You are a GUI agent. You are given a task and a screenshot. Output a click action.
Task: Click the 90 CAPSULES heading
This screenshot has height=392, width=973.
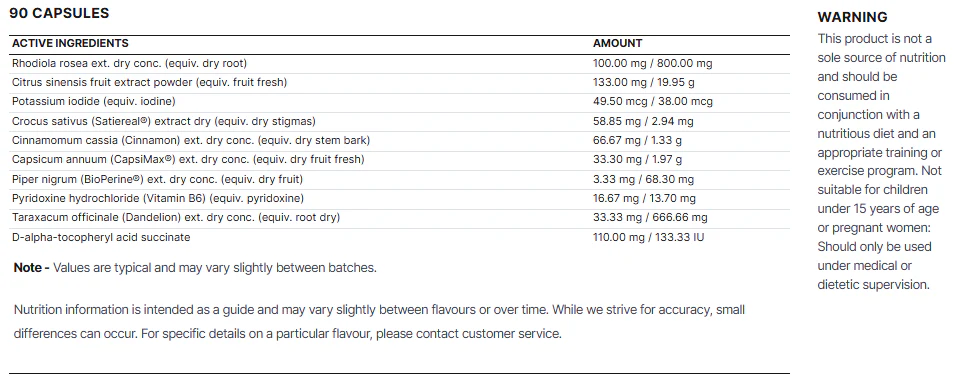59,13
